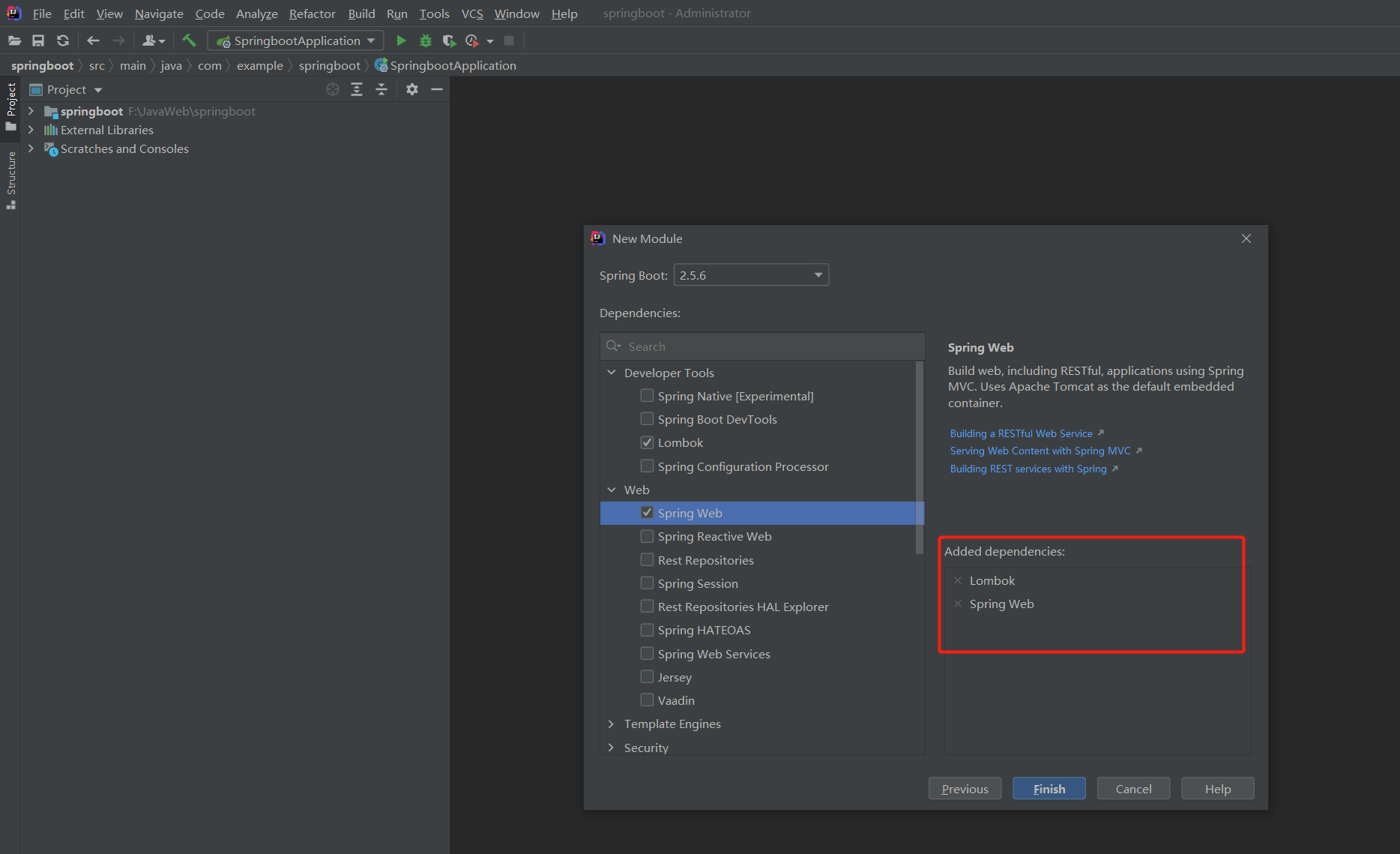Collapse the Web dependency group
The width and height of the screenshot is (1400, 854).
pyautogui.click(x=612, y=490)
